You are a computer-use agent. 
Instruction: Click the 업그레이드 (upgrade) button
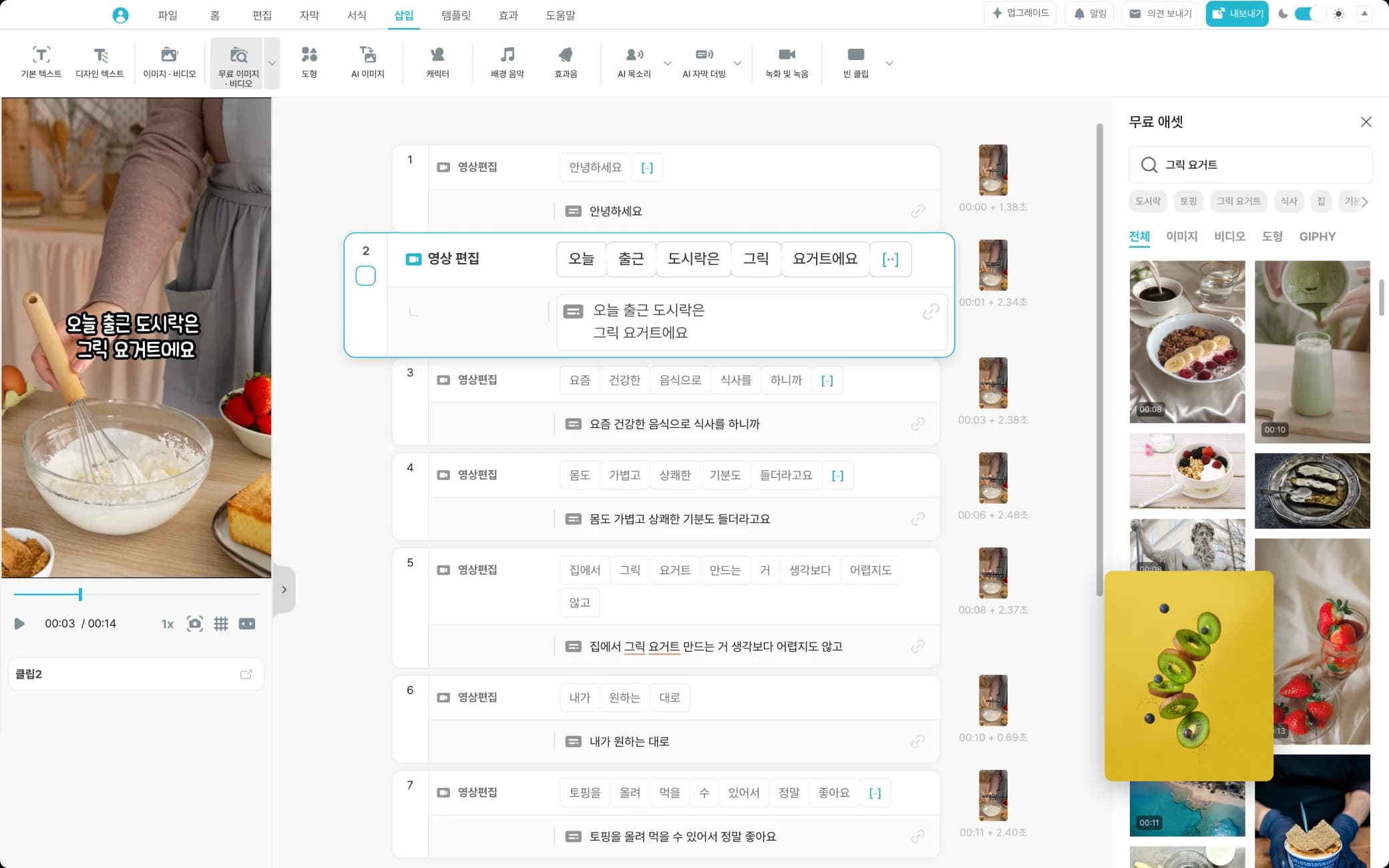point(1020,13)
